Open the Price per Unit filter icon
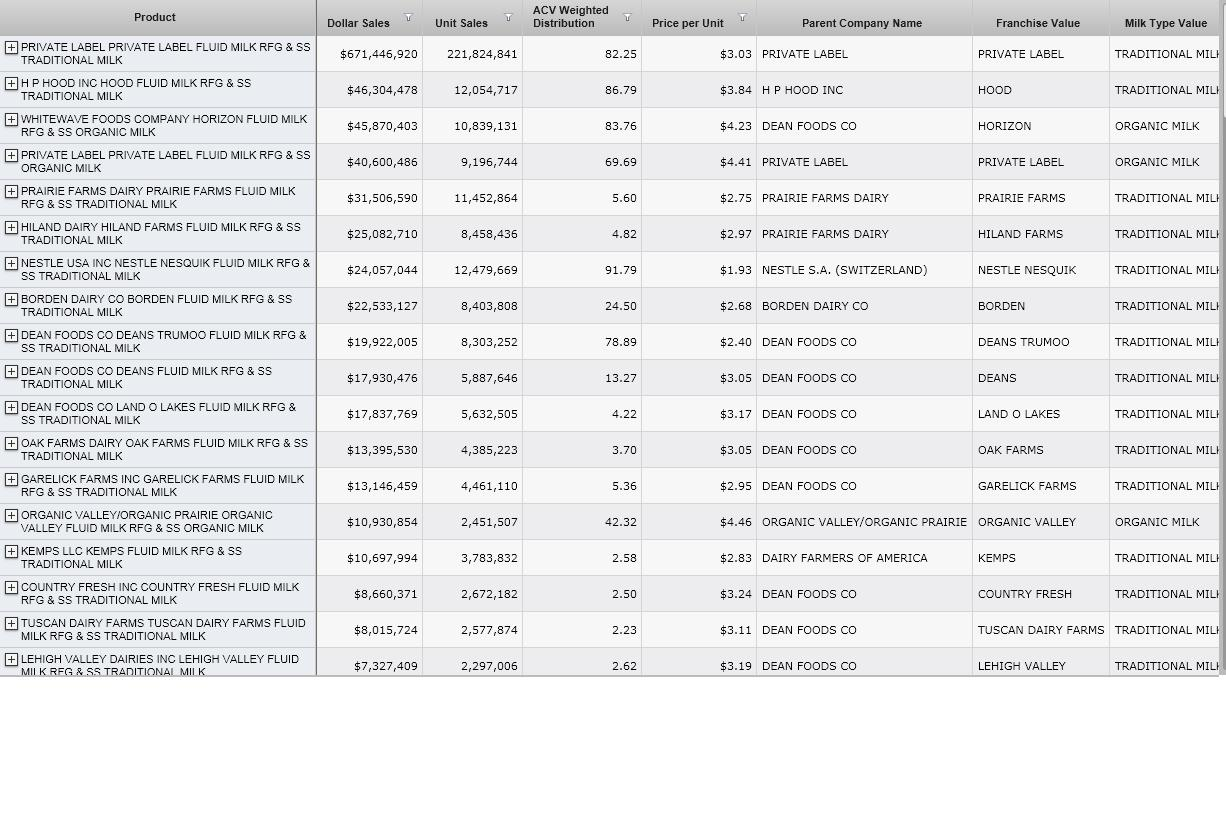Screen dimensions: 1226x834 pyautogui.click(x=742, y=18)
